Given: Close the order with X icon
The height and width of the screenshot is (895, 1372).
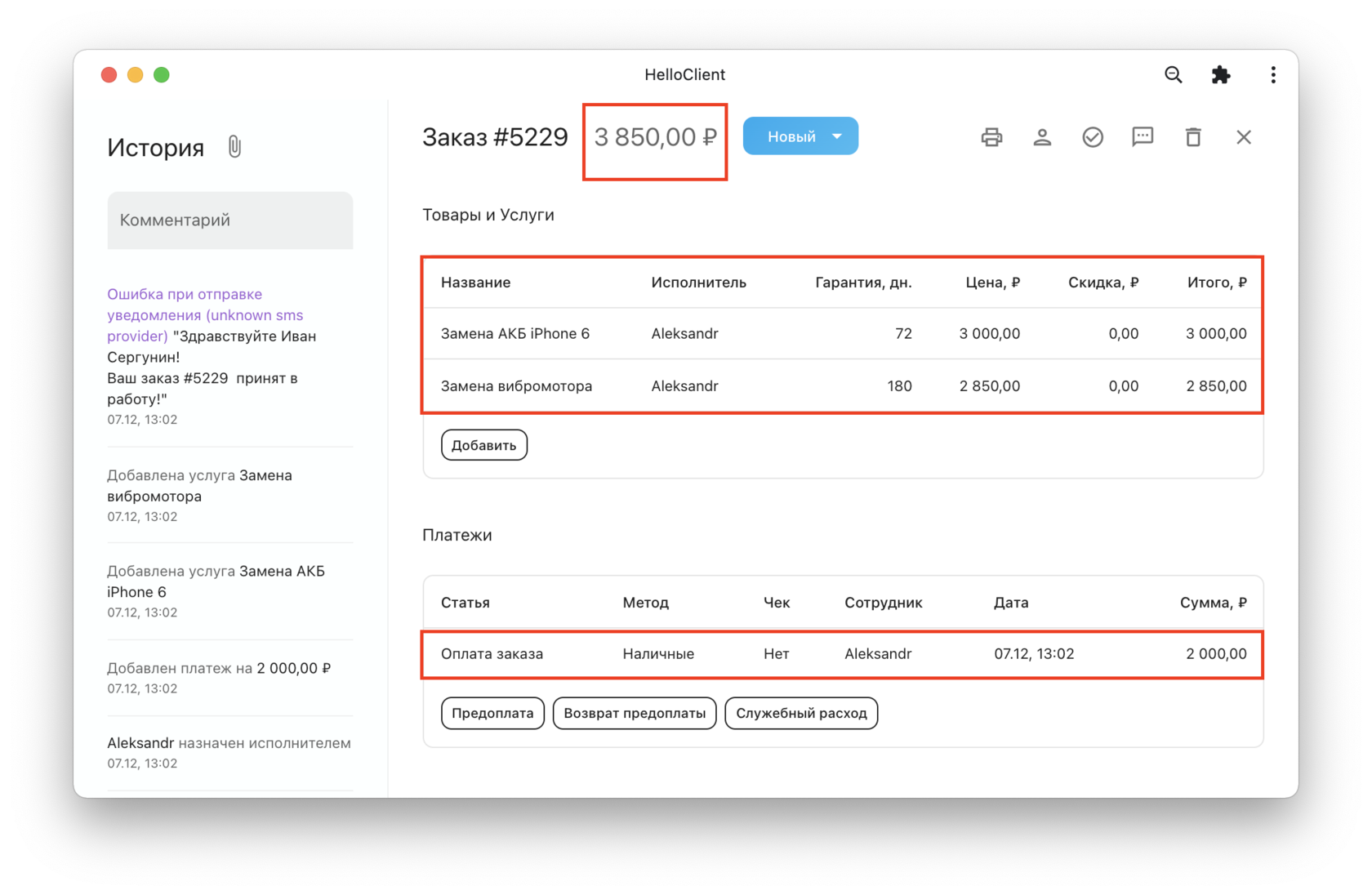Looking at the screenshot, I should 1244,137.
